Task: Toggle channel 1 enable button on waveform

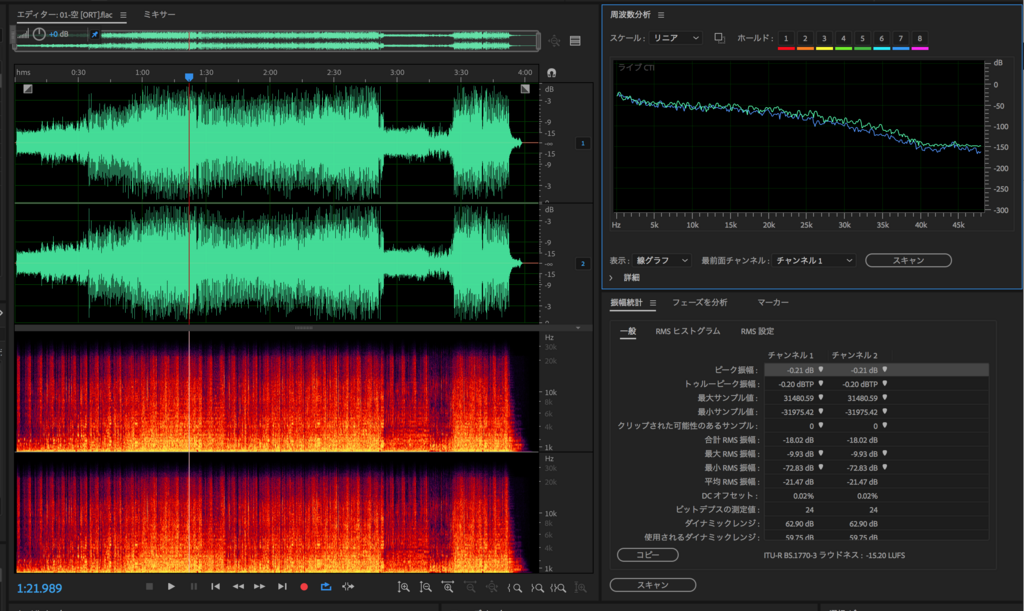Action: [x=583, y=143]
